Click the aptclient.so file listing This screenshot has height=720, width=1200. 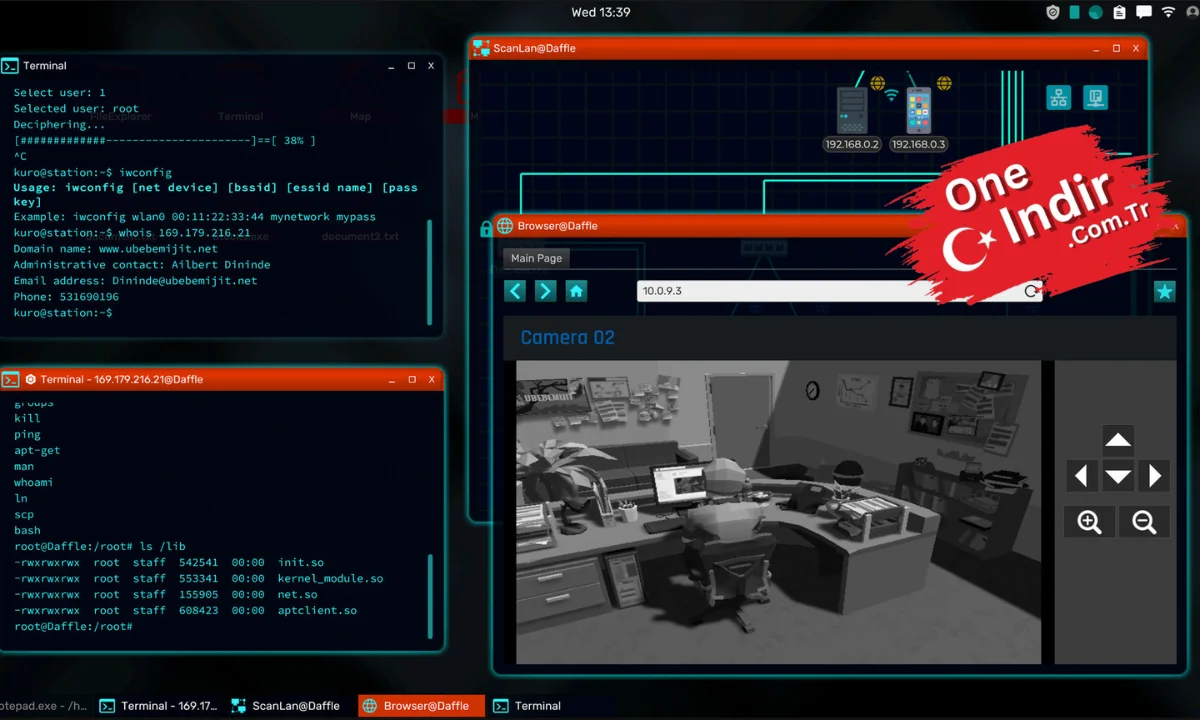pos(185,610)
